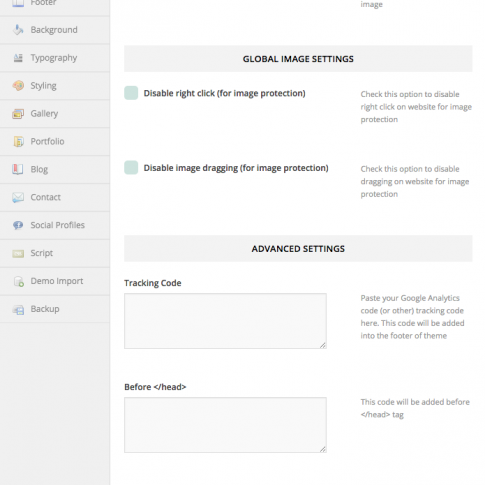Click the Disable image dragging label text
Screen dimensions: 485x485
pyautogui.click(x=236, y=168)
